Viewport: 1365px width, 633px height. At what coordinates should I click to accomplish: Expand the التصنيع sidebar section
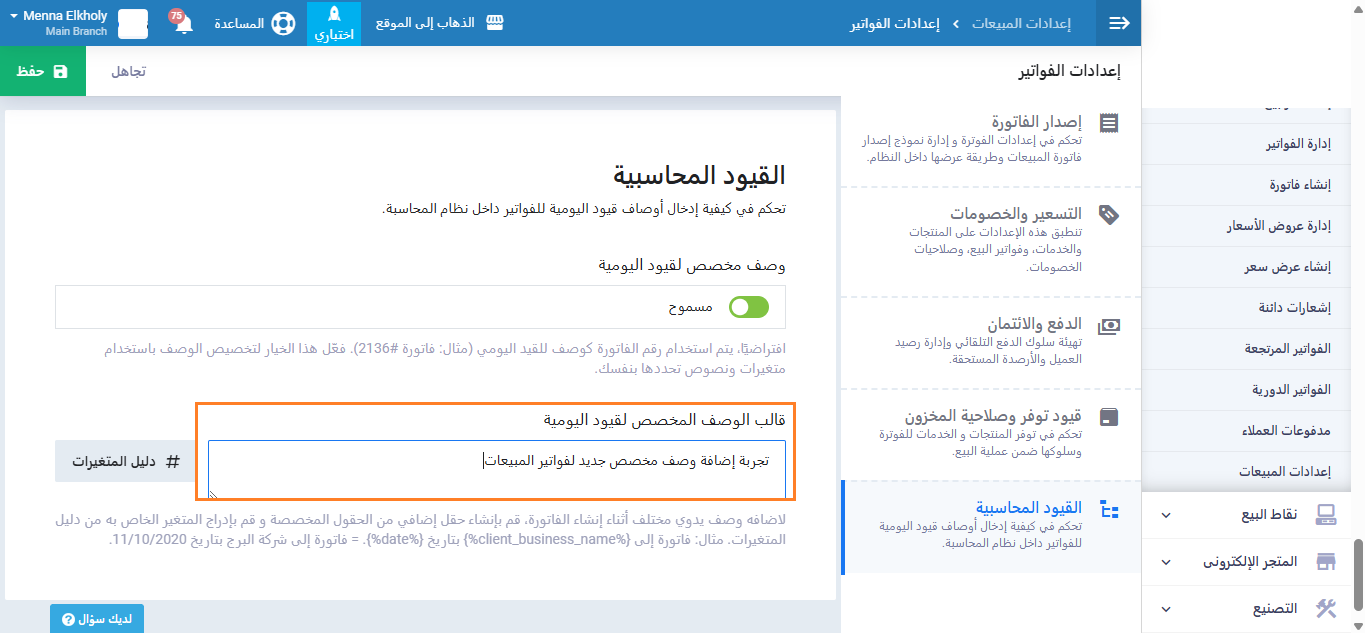[x=1166, y=609]
